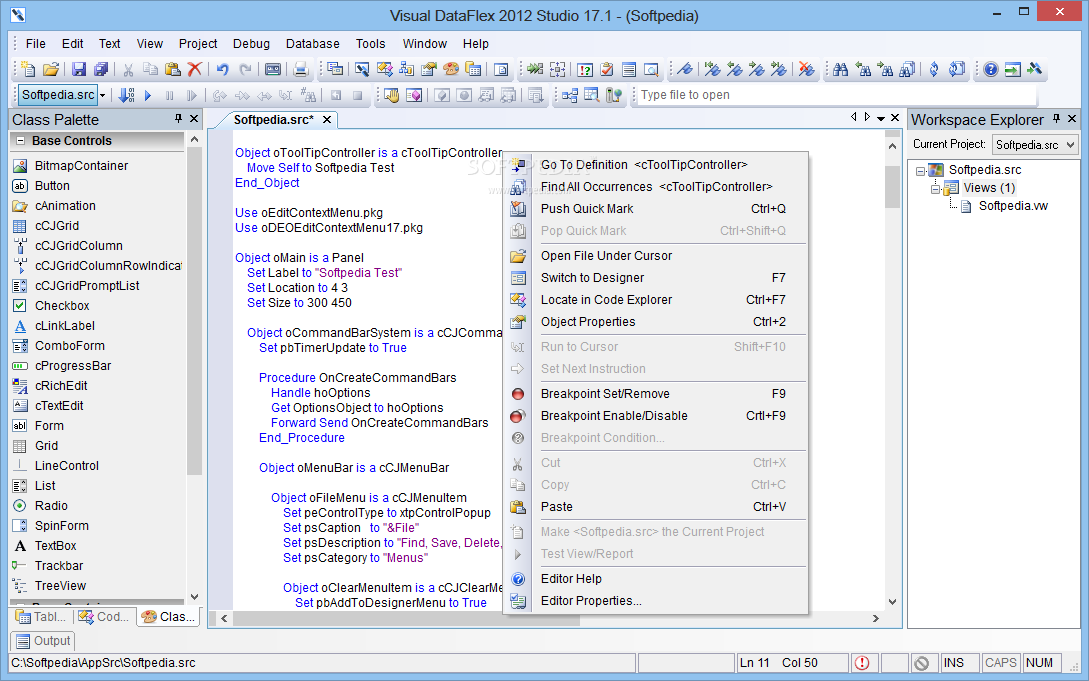Collapse the Views (1) tree node
The height and width of the screenshot is (681, 1089).
935,188
